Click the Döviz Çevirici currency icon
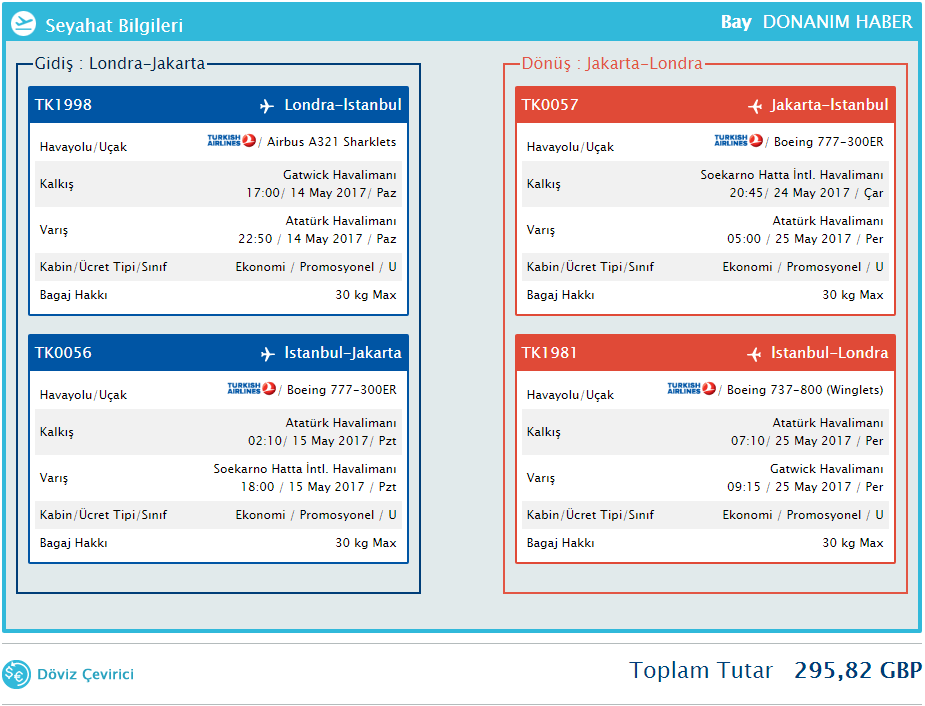 [17, 674]
